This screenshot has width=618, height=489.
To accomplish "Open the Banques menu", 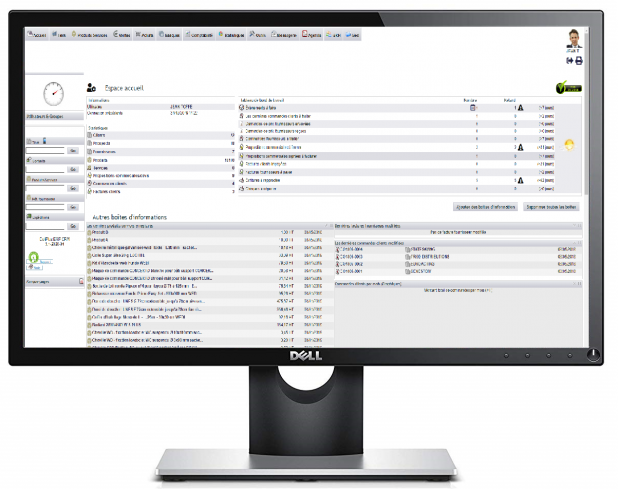I will tap(169, 35).
